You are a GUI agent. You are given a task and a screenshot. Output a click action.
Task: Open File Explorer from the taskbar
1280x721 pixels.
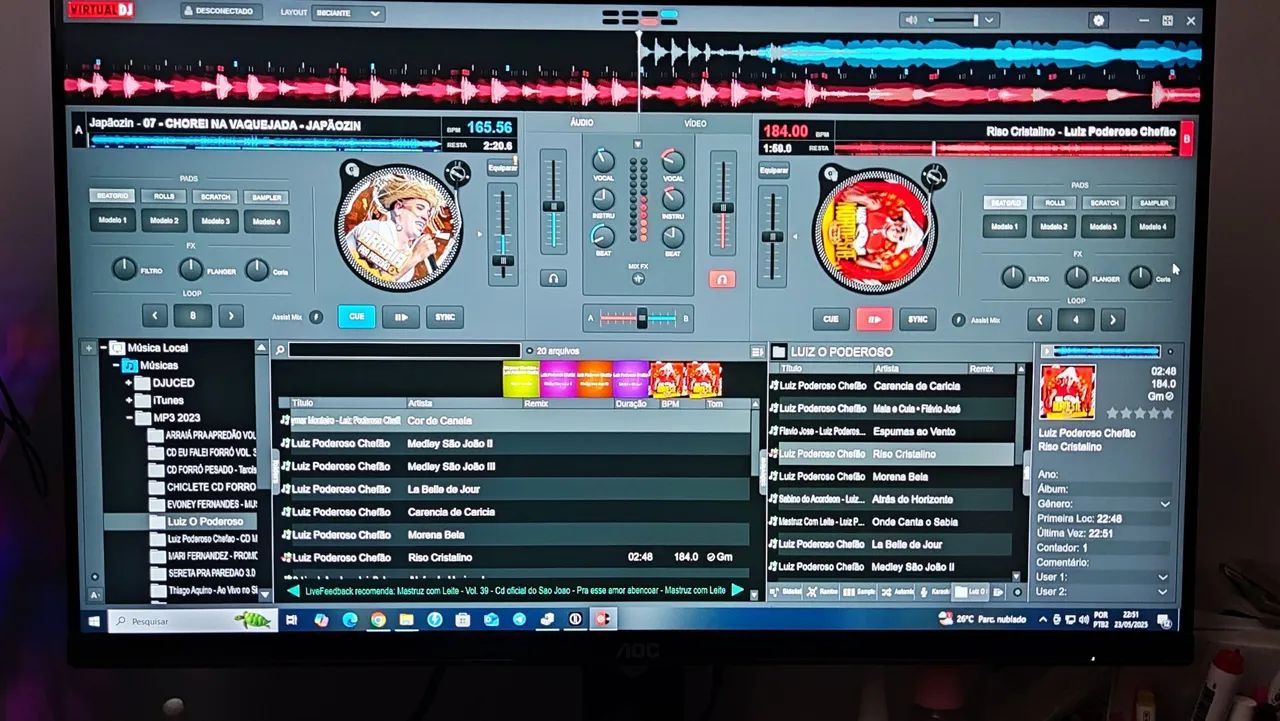[x=406, y=620]
